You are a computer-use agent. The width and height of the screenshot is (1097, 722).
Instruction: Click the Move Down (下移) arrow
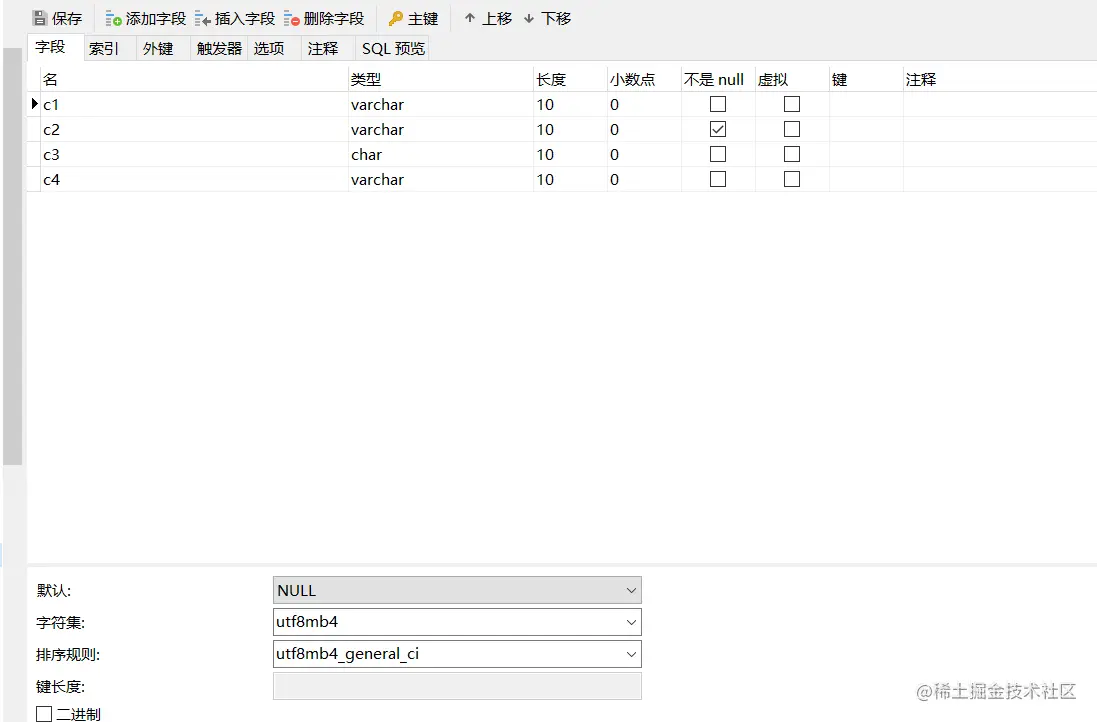click(529, 18)
